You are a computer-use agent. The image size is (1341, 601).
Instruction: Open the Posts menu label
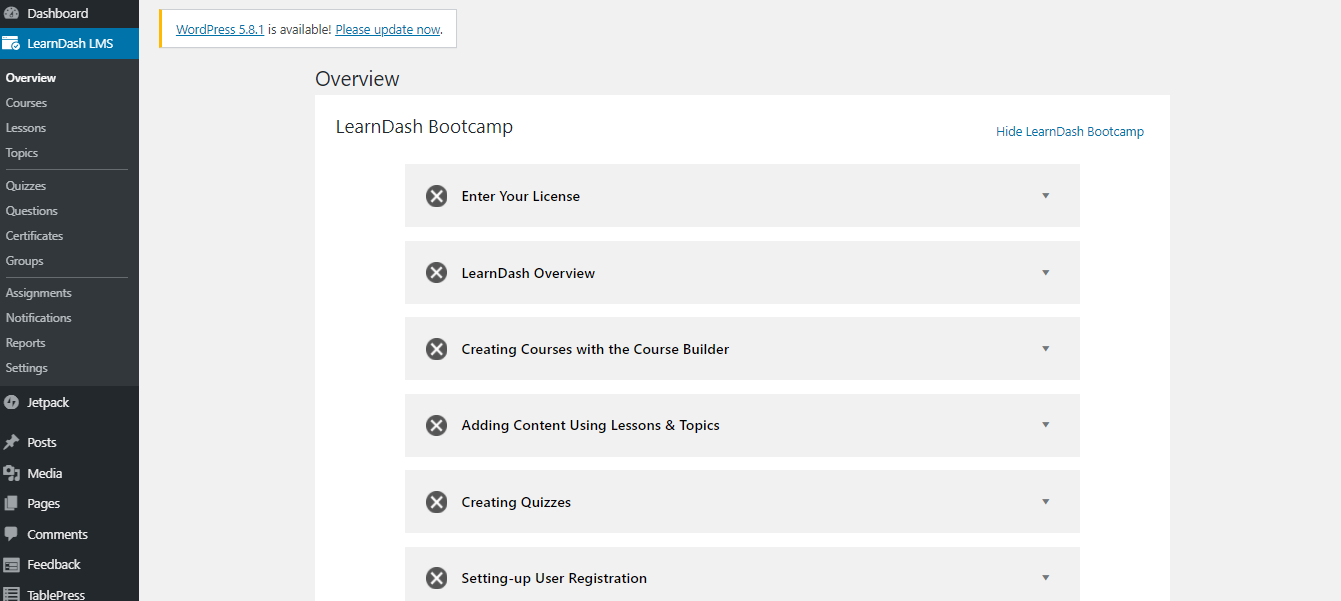[x=42, y=443]
